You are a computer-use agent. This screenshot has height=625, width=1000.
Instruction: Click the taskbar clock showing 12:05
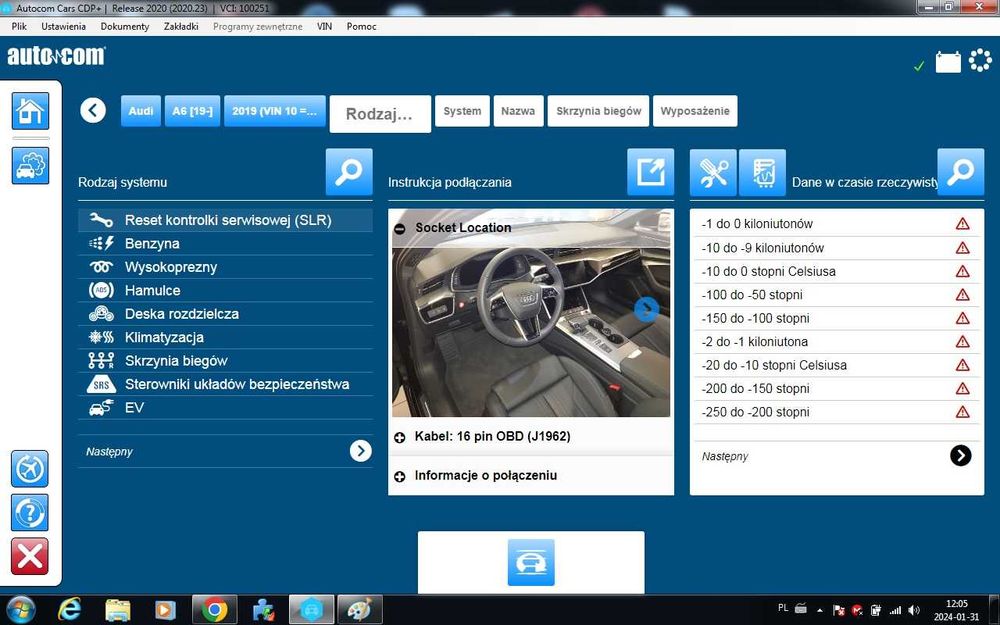coord(956,610)
